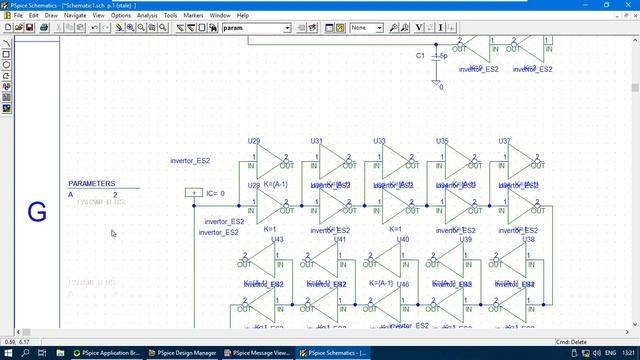Viewport: 640px width, 360px height.
Task: Open Setup Analysis dialog
Action: 329,28
